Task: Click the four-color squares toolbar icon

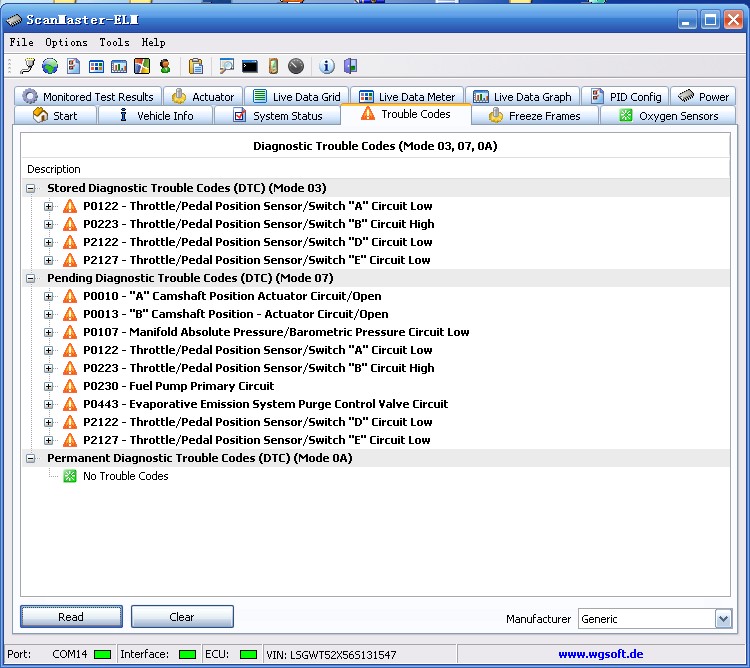Action: [142, 66]
